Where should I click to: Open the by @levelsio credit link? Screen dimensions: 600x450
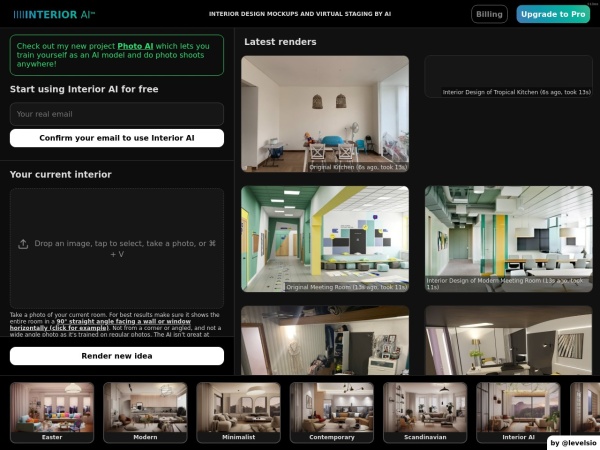pyautogui.click(x=572, y=441)
